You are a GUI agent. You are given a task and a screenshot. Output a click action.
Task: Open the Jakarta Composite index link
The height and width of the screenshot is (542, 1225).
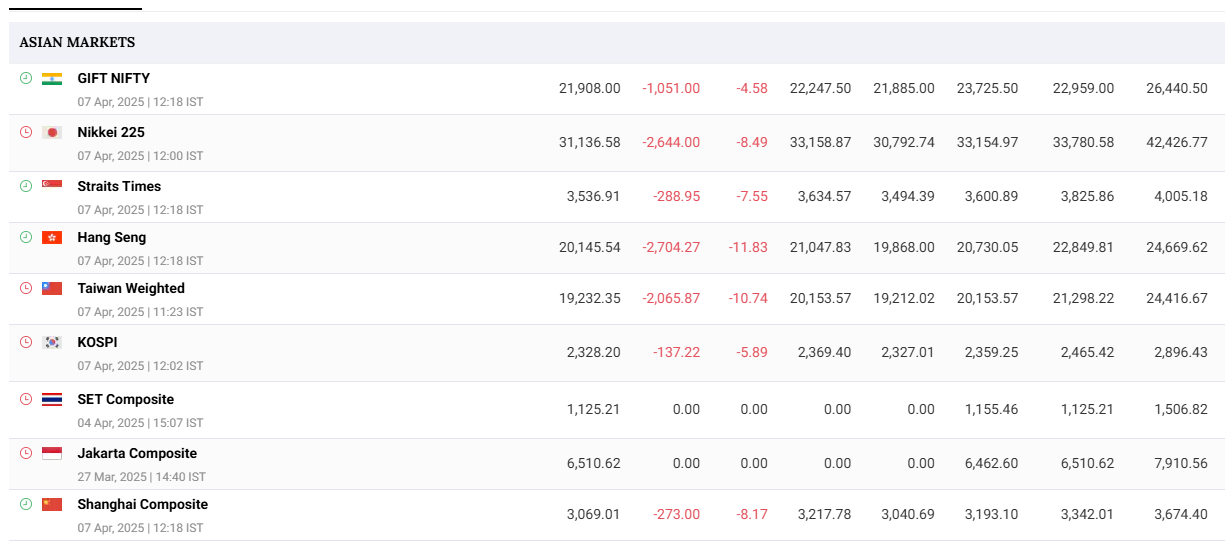pos(137,453)
